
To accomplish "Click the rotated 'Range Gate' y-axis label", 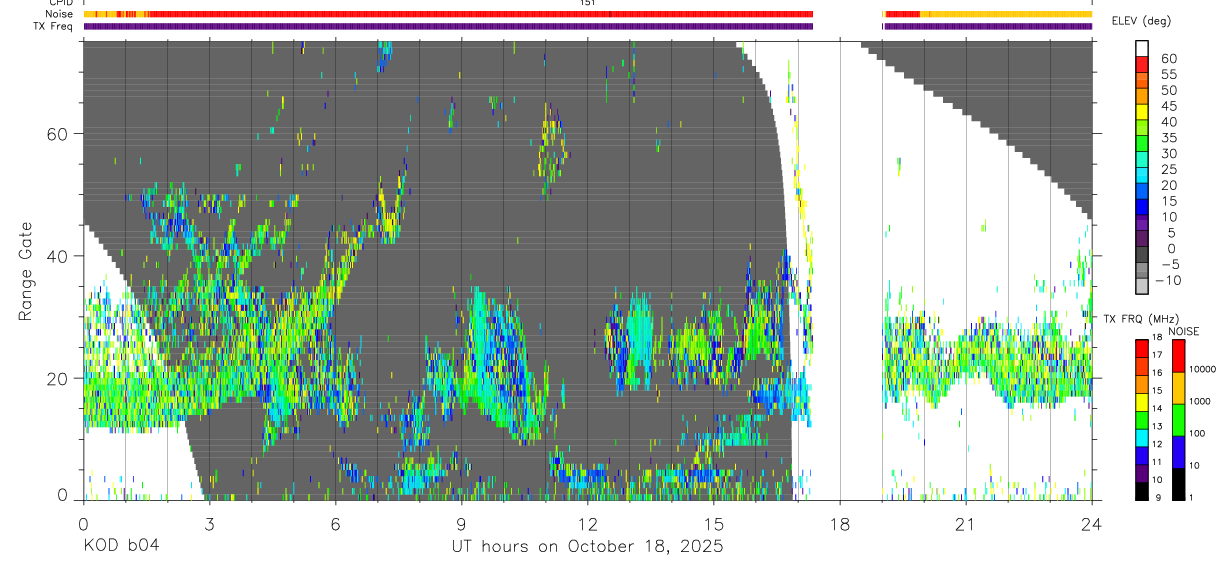I will point(25,271).
